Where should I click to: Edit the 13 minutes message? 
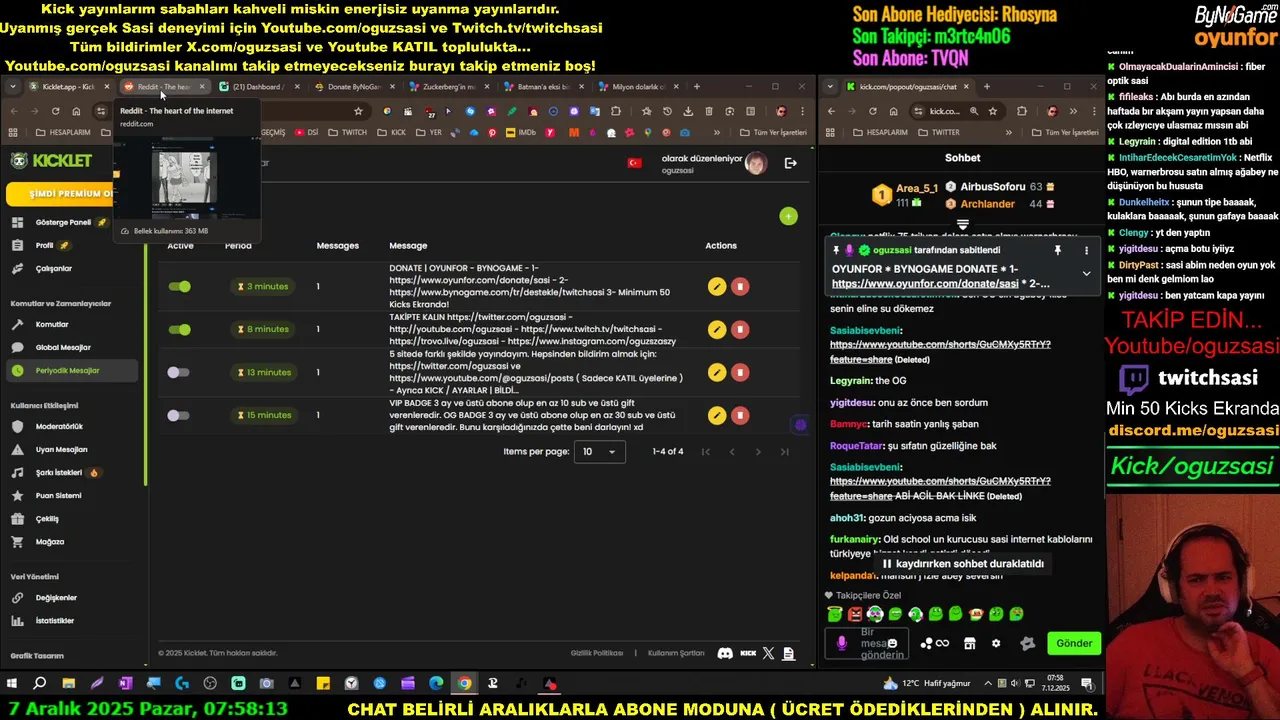[x=716, y=372]
